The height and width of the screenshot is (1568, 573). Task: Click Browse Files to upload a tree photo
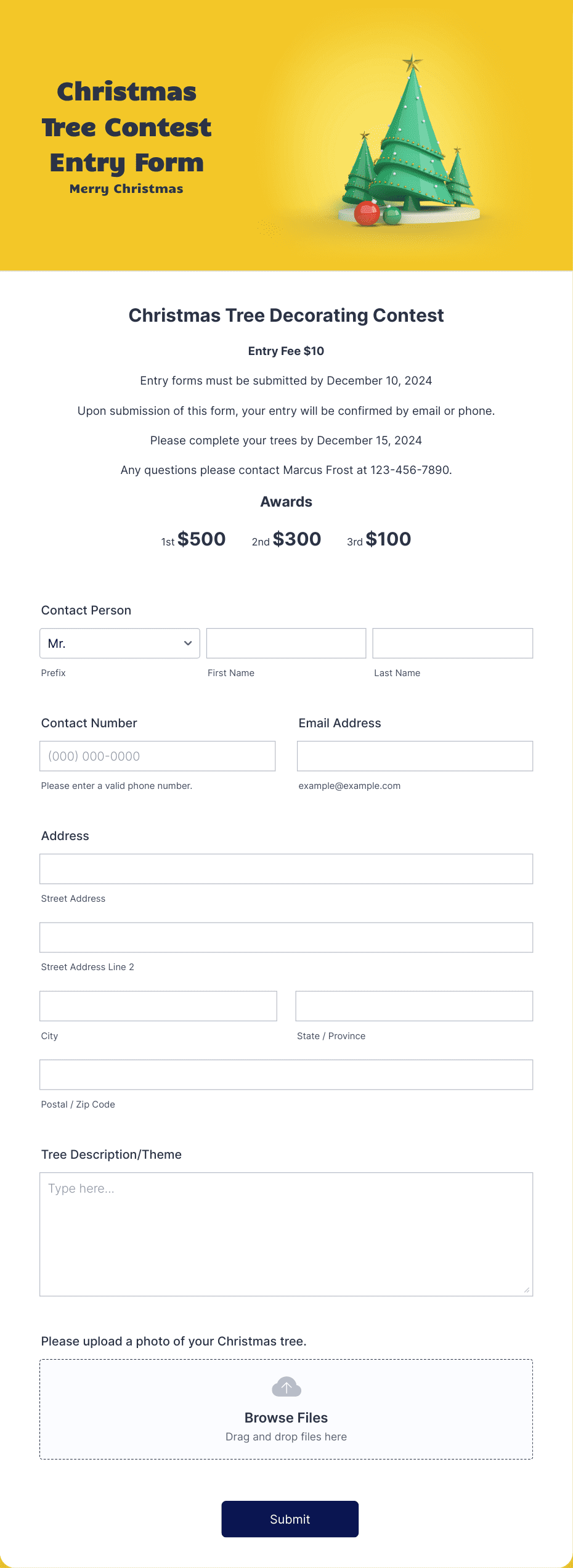tap(286, 1417)
